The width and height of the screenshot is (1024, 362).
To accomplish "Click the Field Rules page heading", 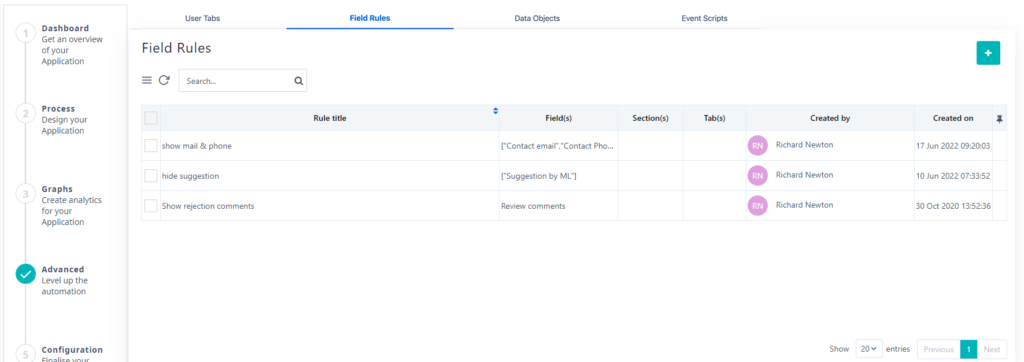I will 176,48.
